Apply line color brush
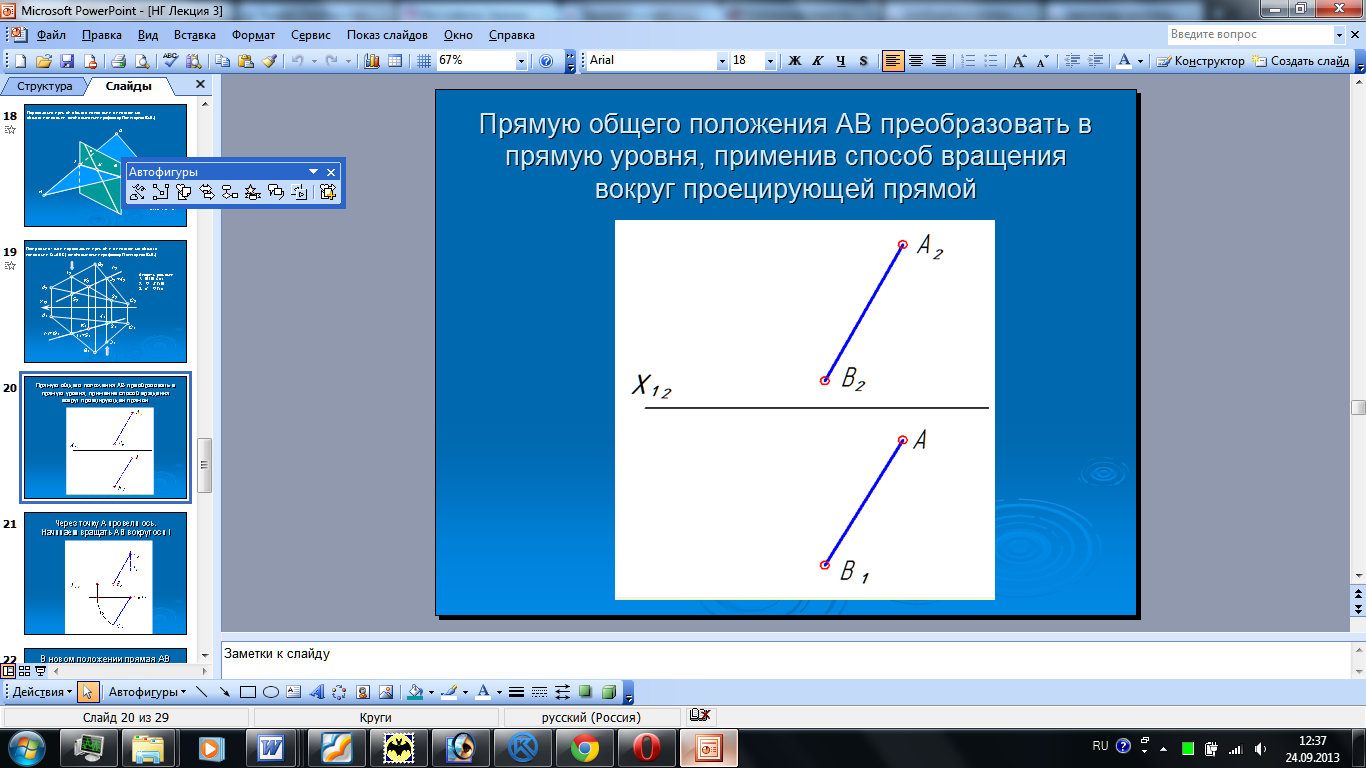 [450, 692]
